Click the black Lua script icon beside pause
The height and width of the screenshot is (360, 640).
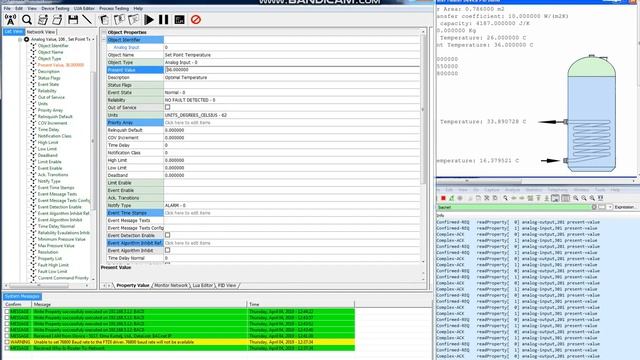tap(180, 20)
